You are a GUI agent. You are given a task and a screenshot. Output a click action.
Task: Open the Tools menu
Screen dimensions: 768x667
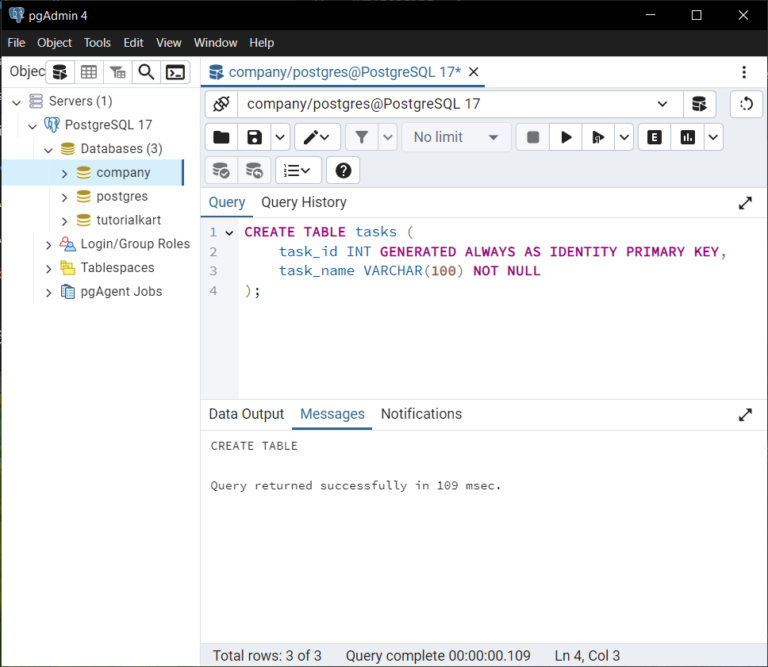click(97, 43)
